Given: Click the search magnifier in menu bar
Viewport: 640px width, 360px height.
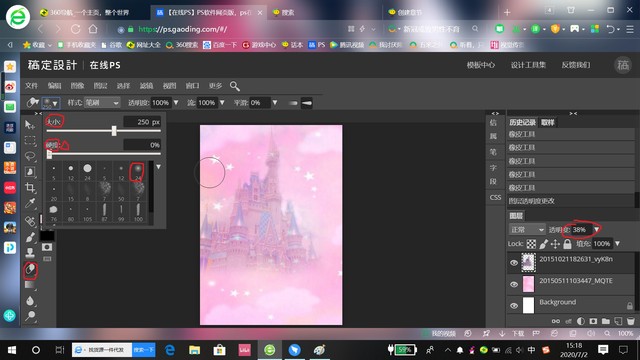Looking at the screenshot, I should (234, 86).
